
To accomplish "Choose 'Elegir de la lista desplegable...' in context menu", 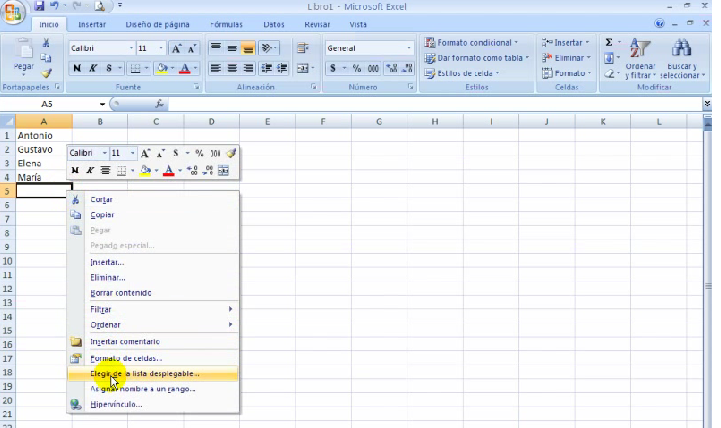I will tap(145, 374).
